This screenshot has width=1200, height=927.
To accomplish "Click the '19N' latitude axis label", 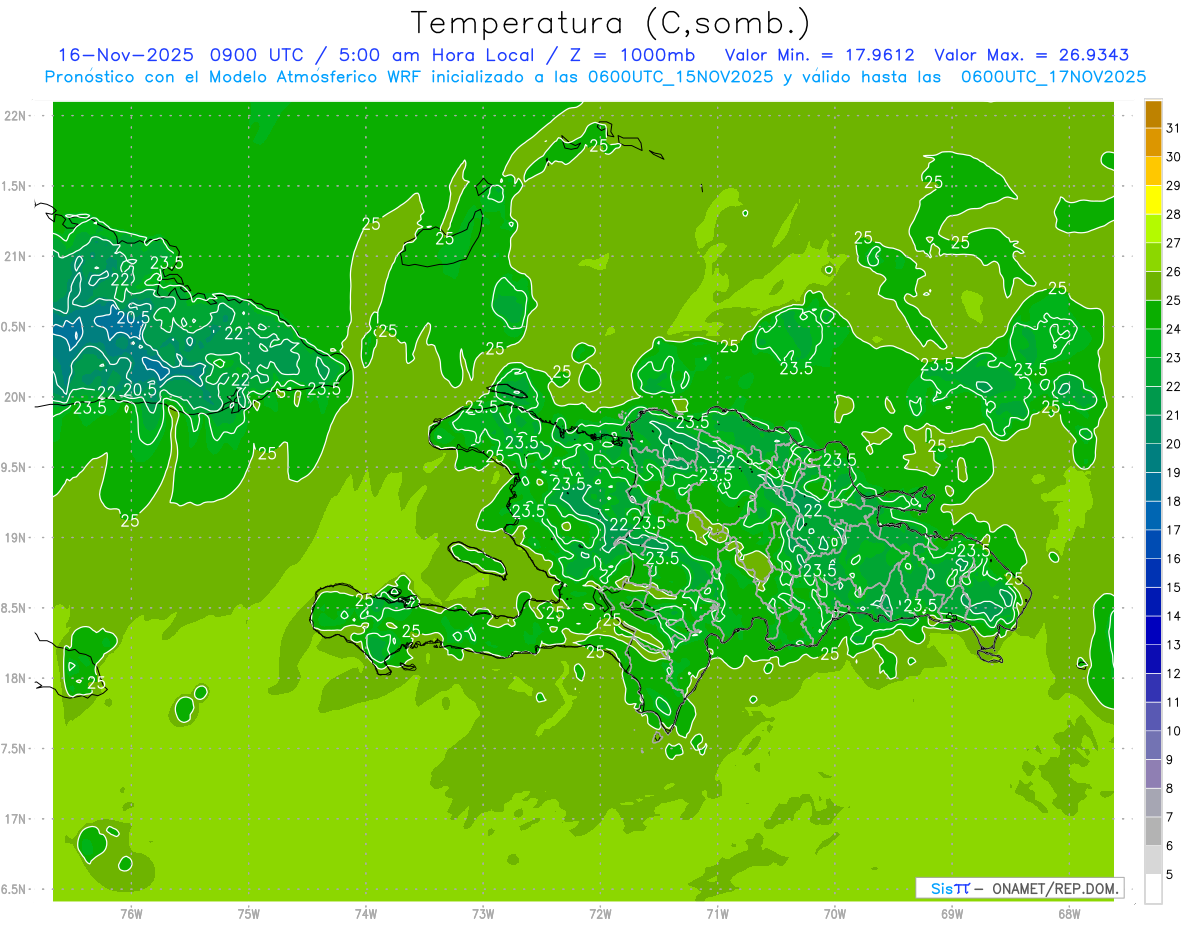I will (x=15, y=538).
